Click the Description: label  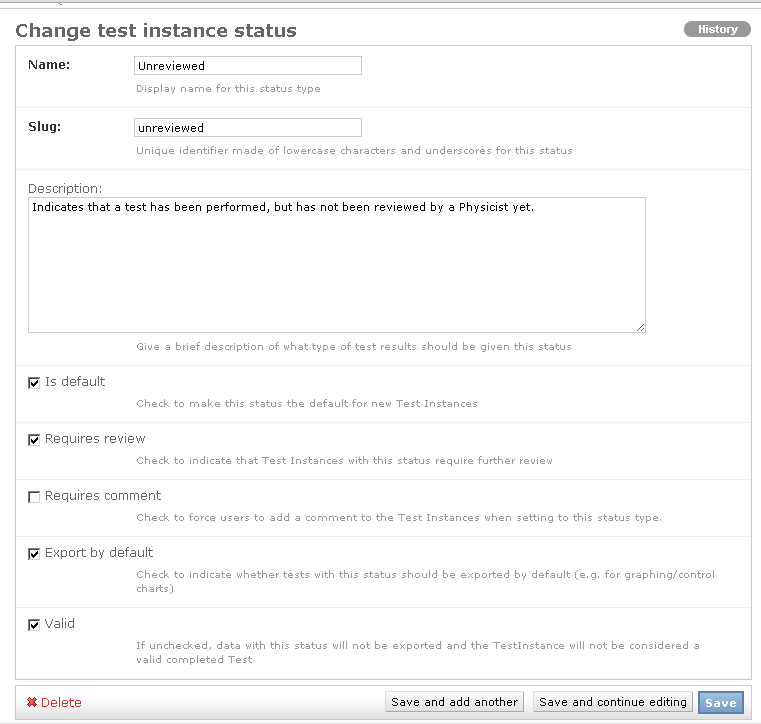click(65, 188)
